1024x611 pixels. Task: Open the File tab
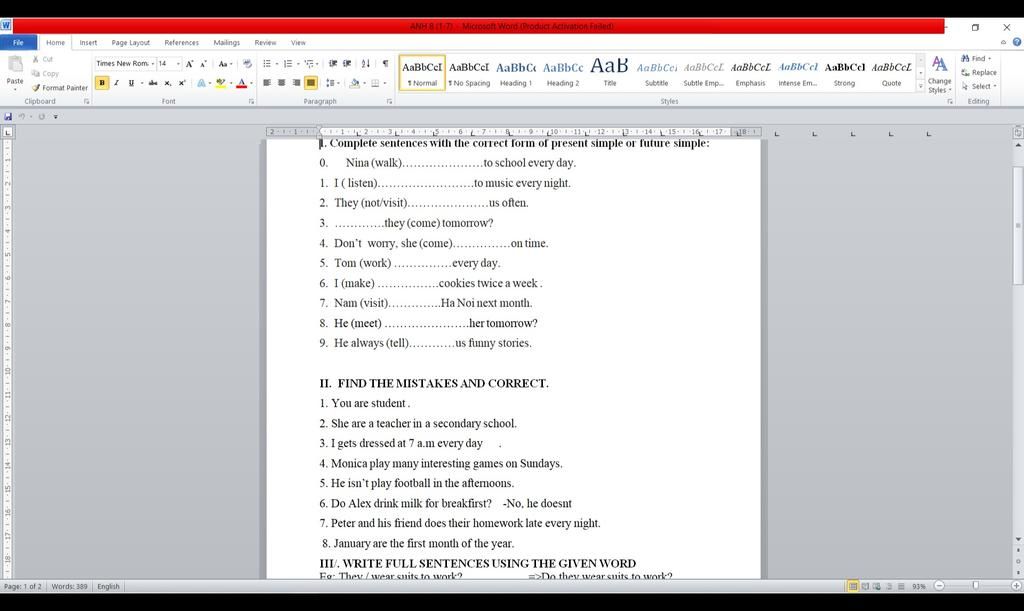[18, 42]
